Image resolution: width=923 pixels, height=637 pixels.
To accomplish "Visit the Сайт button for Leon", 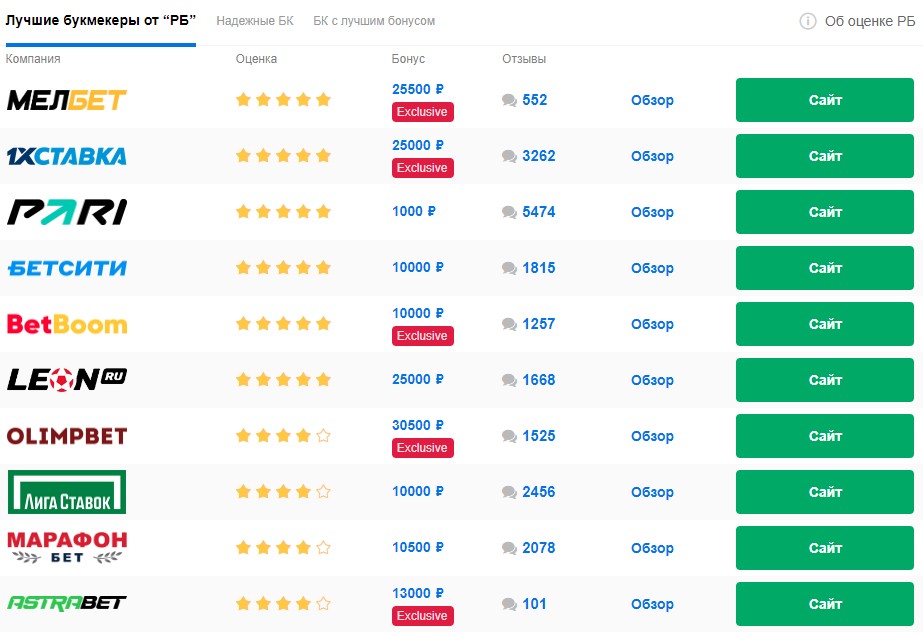I will click(x=825, y=380).
